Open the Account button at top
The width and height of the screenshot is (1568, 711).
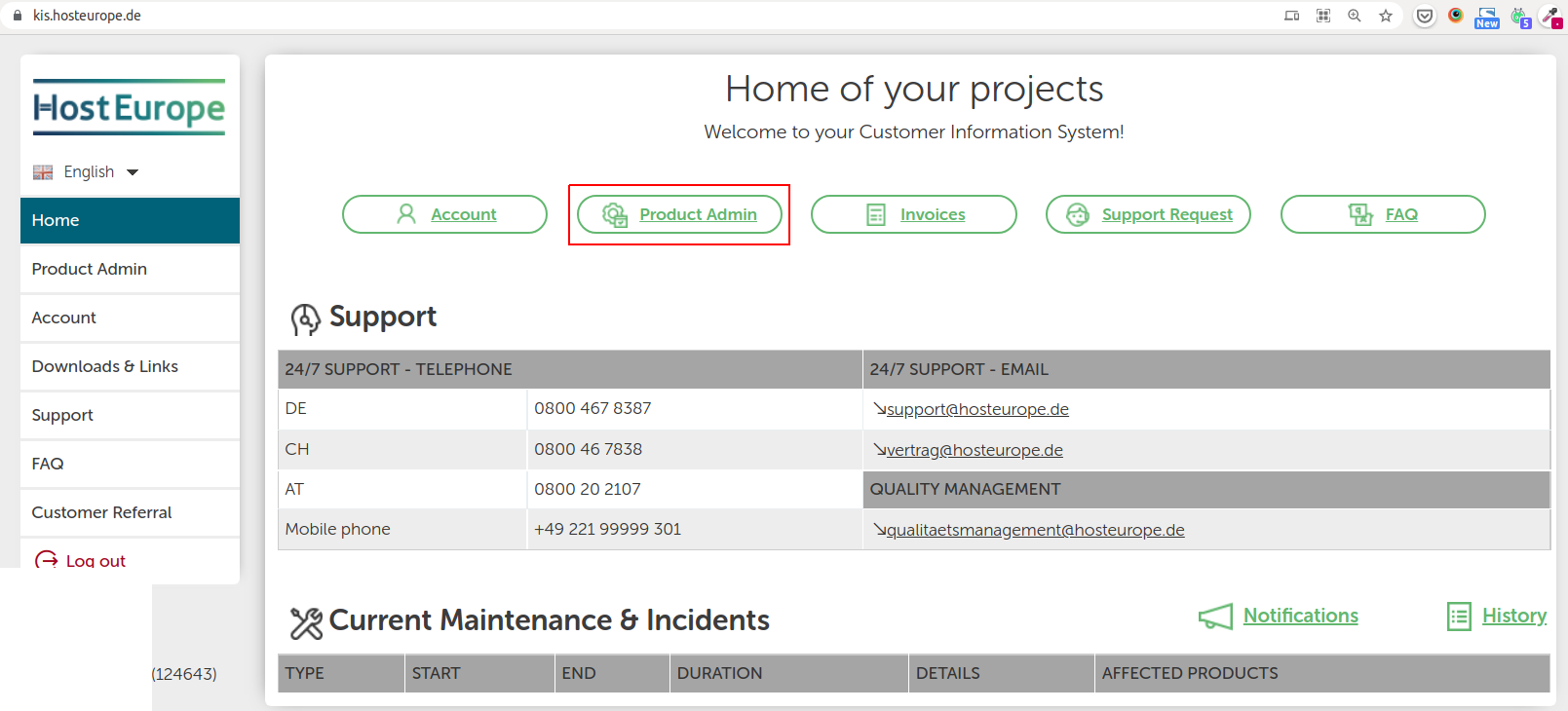[444, 214]
